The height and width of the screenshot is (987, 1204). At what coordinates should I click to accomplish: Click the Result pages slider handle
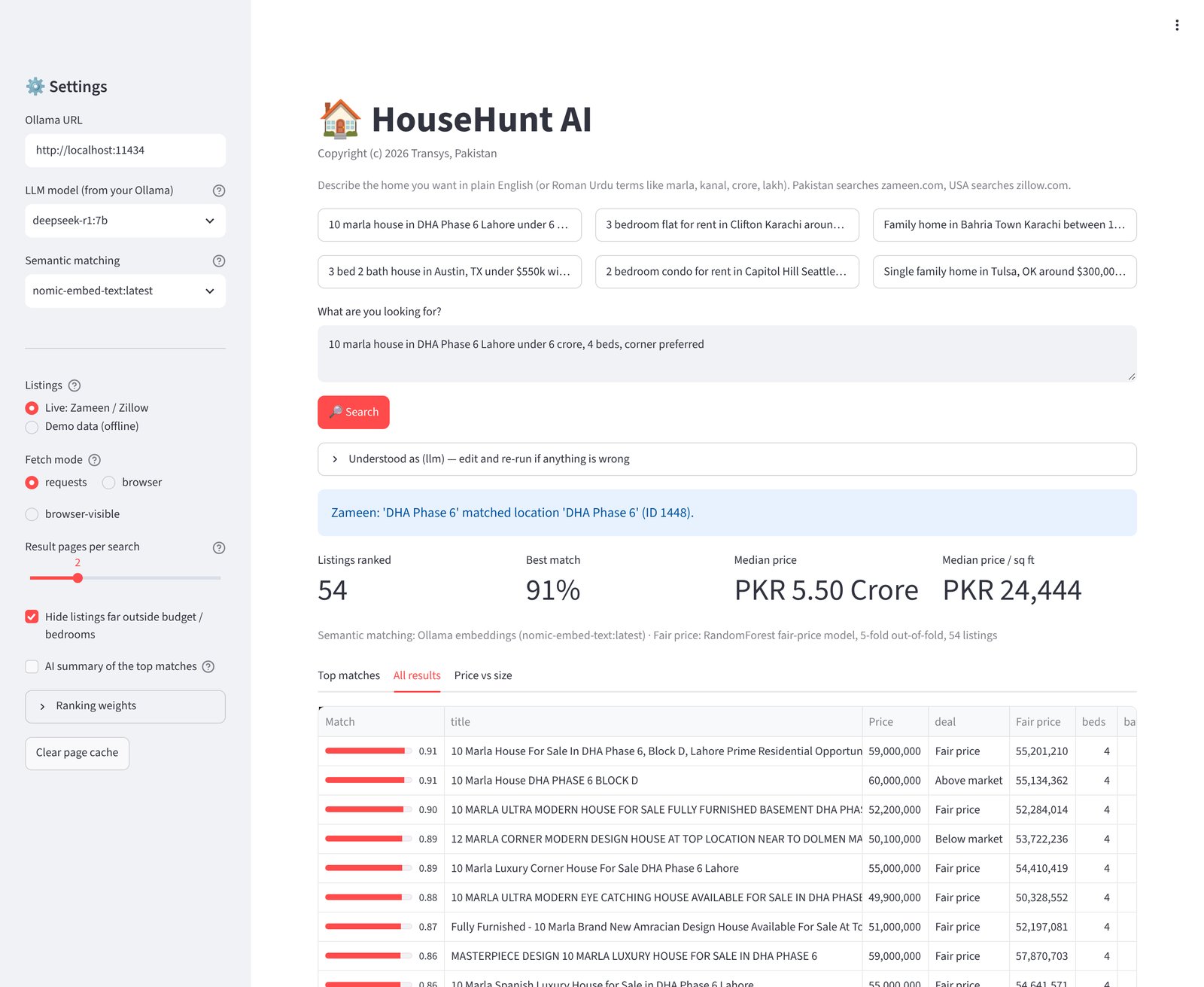(x=78, y=578)
